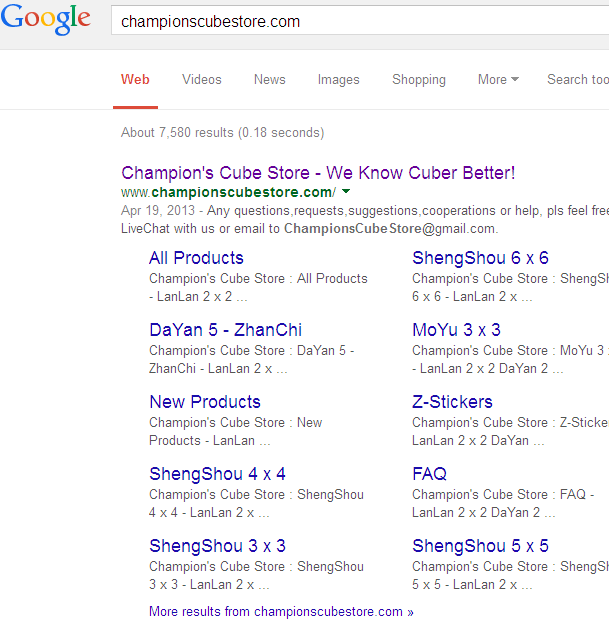Open Search tools

point(578,79)
